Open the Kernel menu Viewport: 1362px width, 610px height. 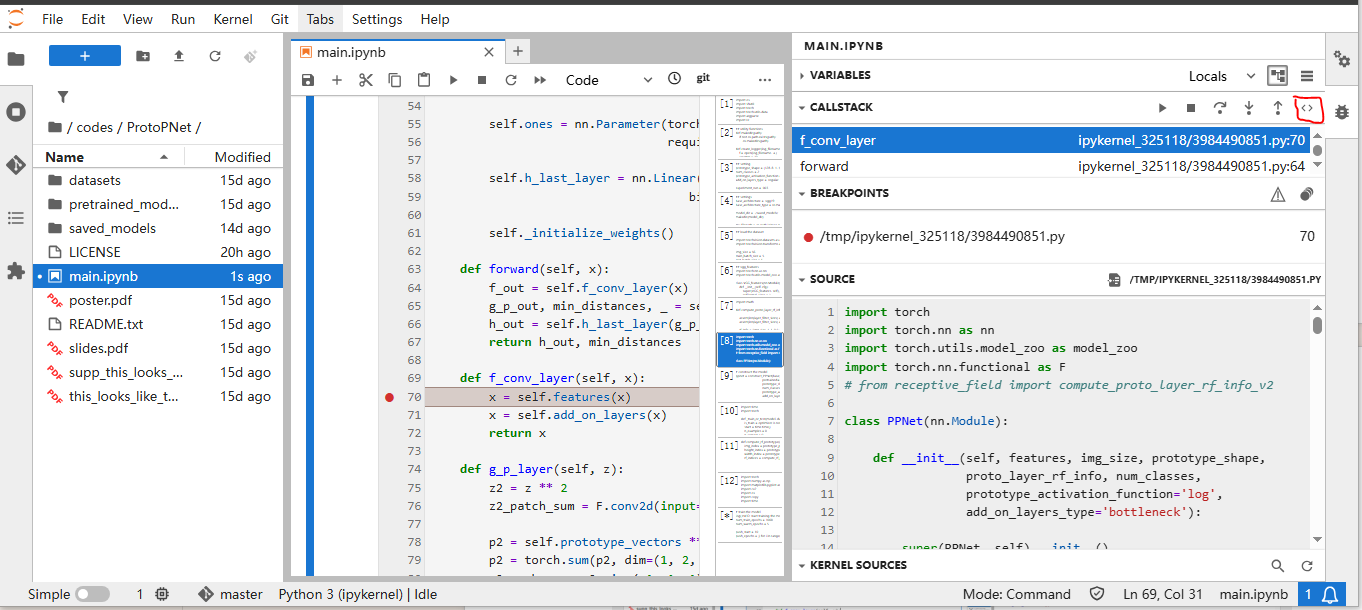click(232, 19)
